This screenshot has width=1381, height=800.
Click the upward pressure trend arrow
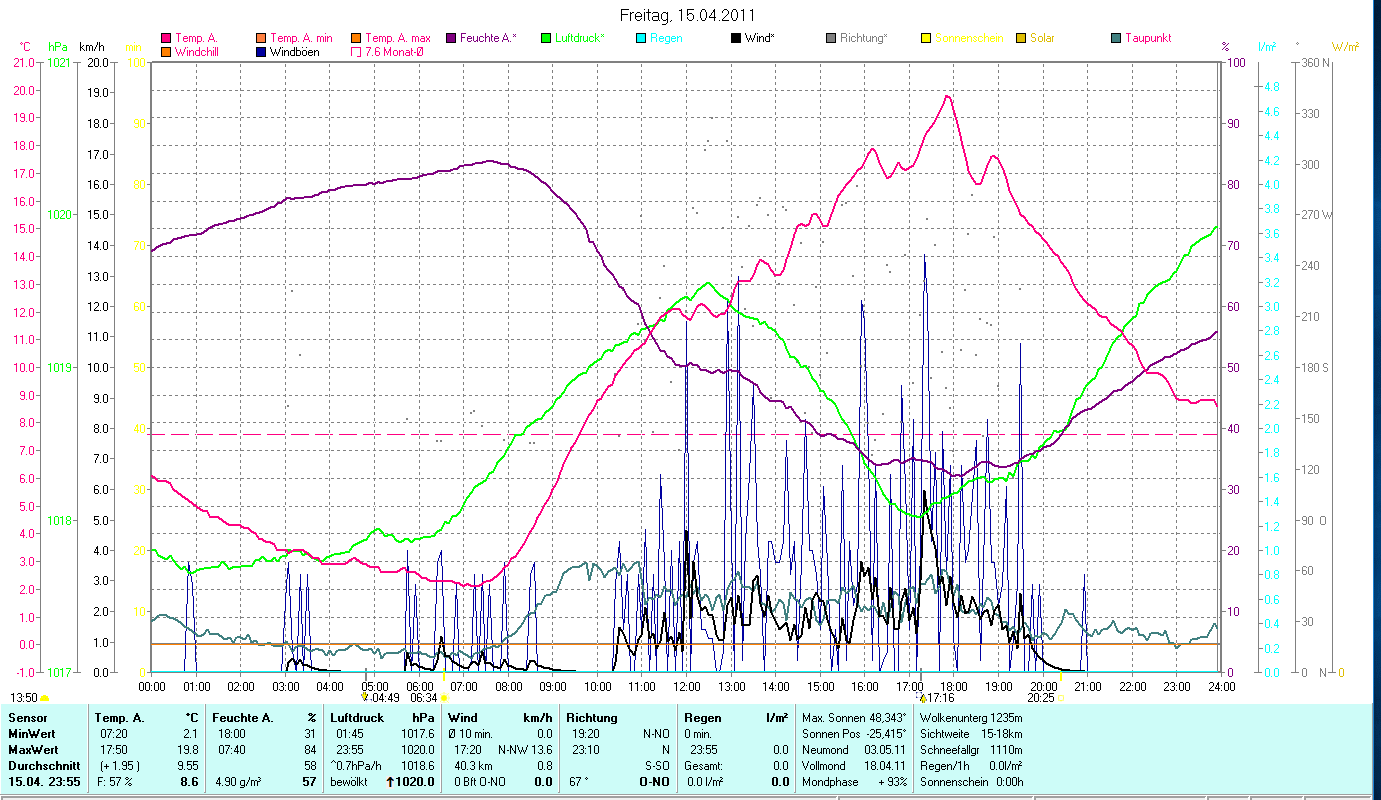click(390, 782)
